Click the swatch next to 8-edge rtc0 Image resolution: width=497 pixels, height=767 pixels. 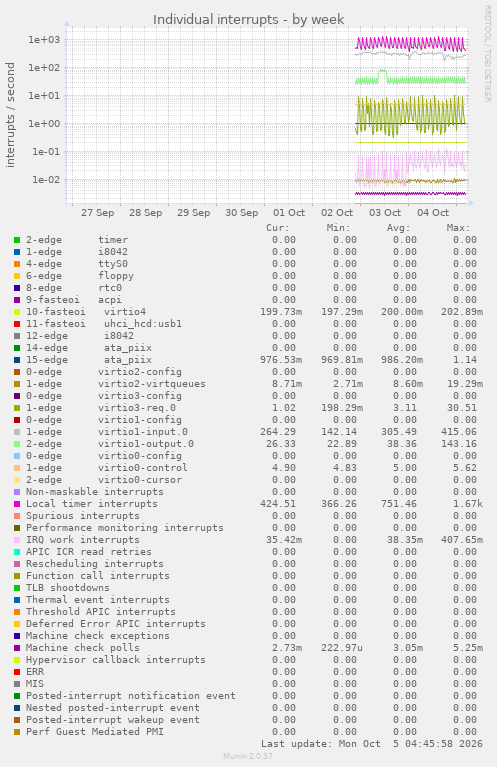pyautogui.click(x=17, y=288)
